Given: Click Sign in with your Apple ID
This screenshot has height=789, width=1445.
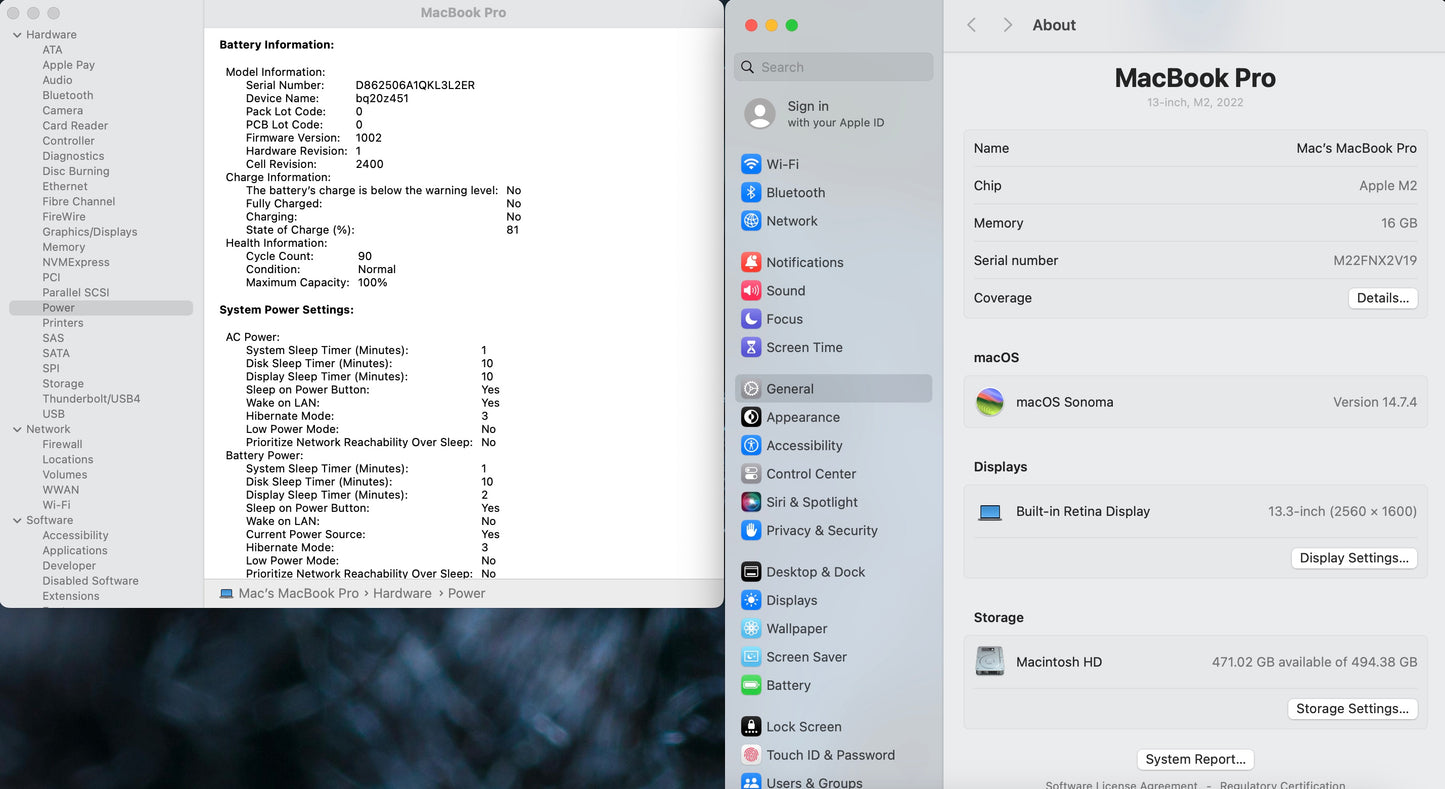Looking at the screenshot, I should (x=835, y=114).
